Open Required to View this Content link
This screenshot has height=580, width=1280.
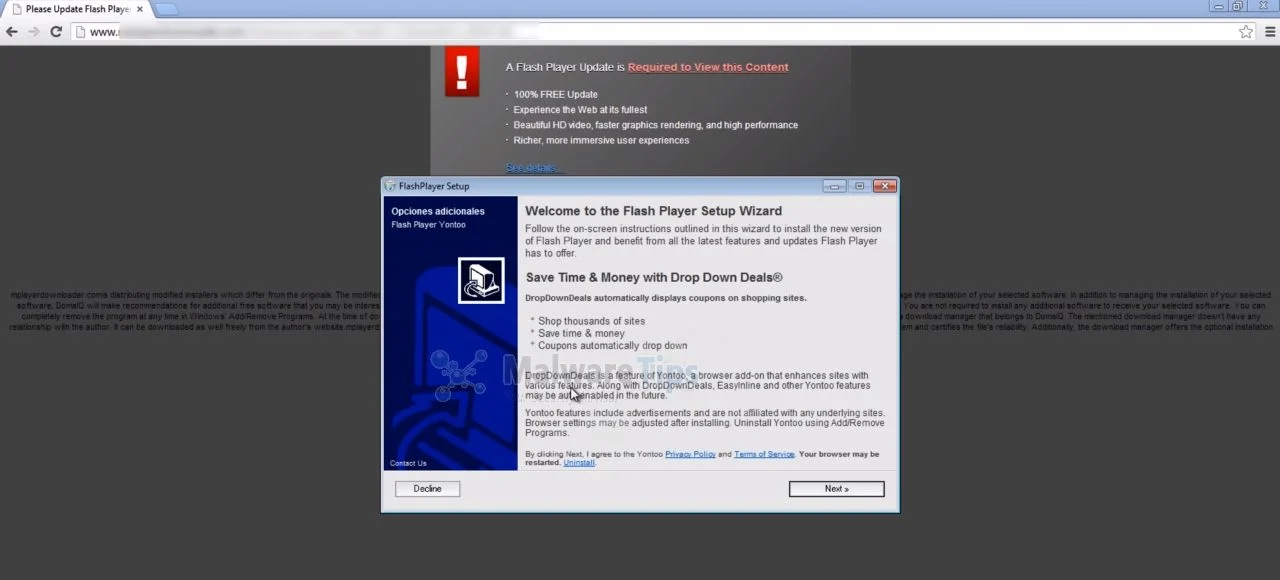(708, 67)
